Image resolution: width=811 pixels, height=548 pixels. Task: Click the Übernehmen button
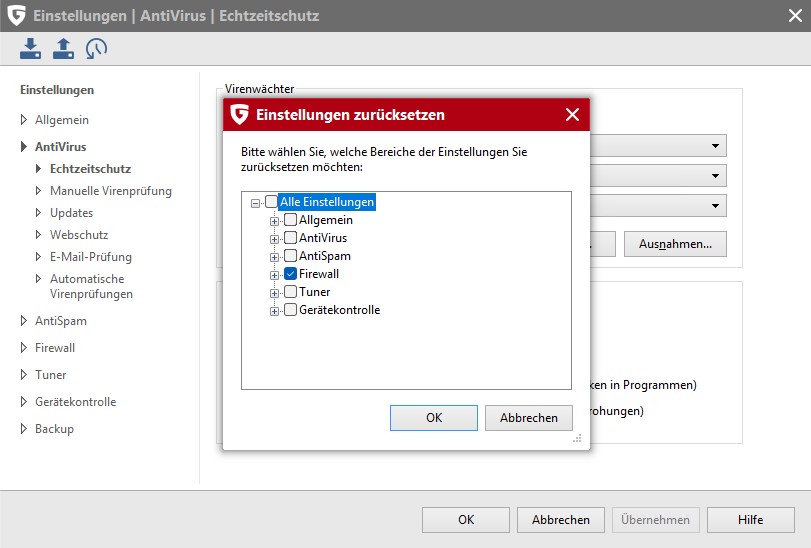coord(655,520)
